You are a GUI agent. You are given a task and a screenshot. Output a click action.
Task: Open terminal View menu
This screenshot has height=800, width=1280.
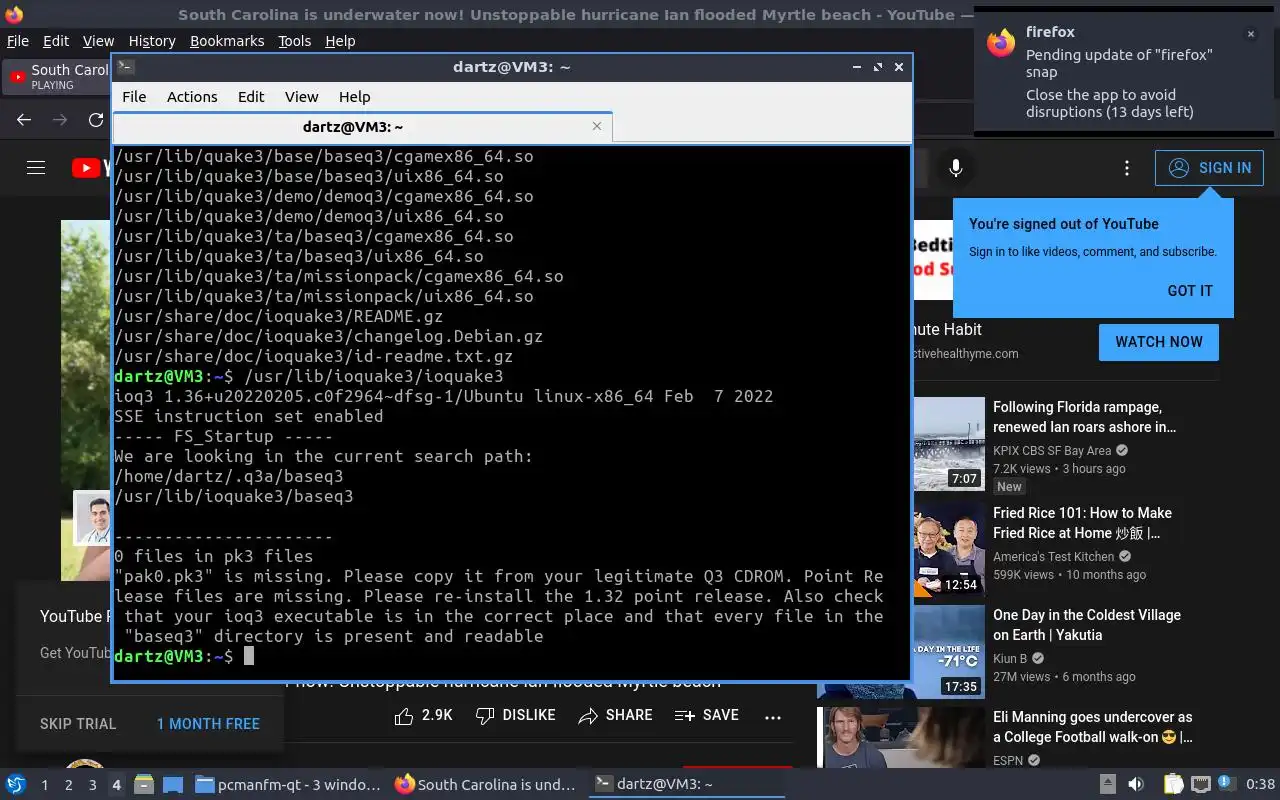301,97
